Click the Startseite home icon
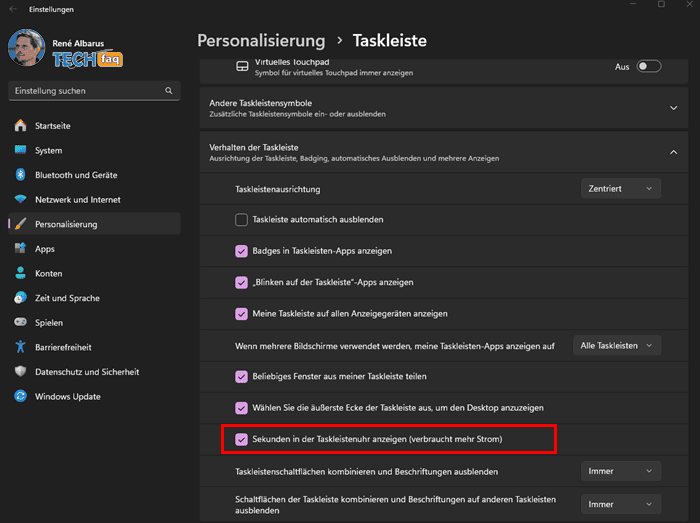This screenshot has height=523, width=700. tap(21, 125)
